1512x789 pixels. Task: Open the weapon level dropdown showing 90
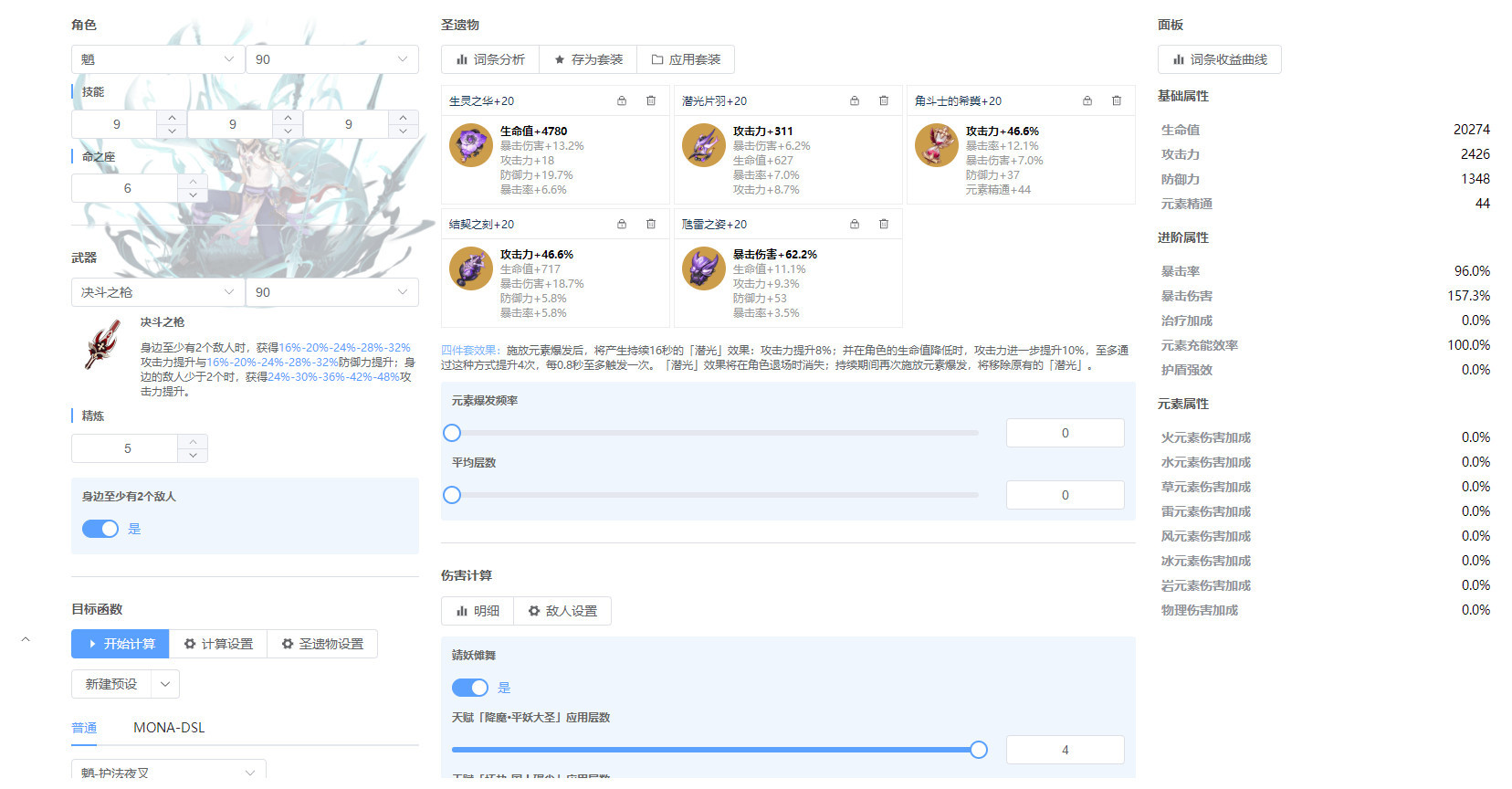point(332,292)
